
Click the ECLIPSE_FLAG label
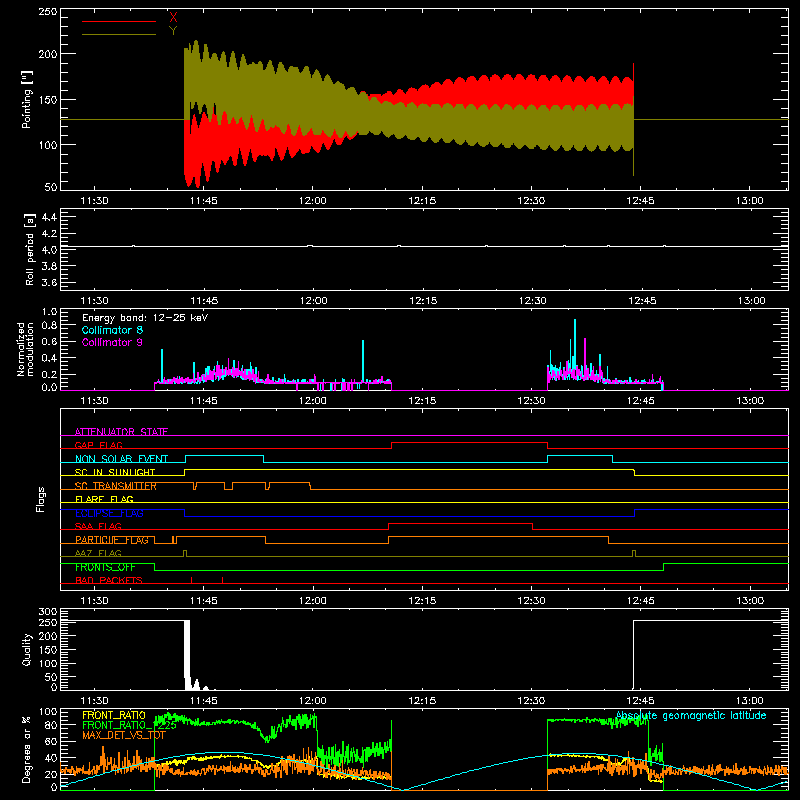[x=109, y=513]
